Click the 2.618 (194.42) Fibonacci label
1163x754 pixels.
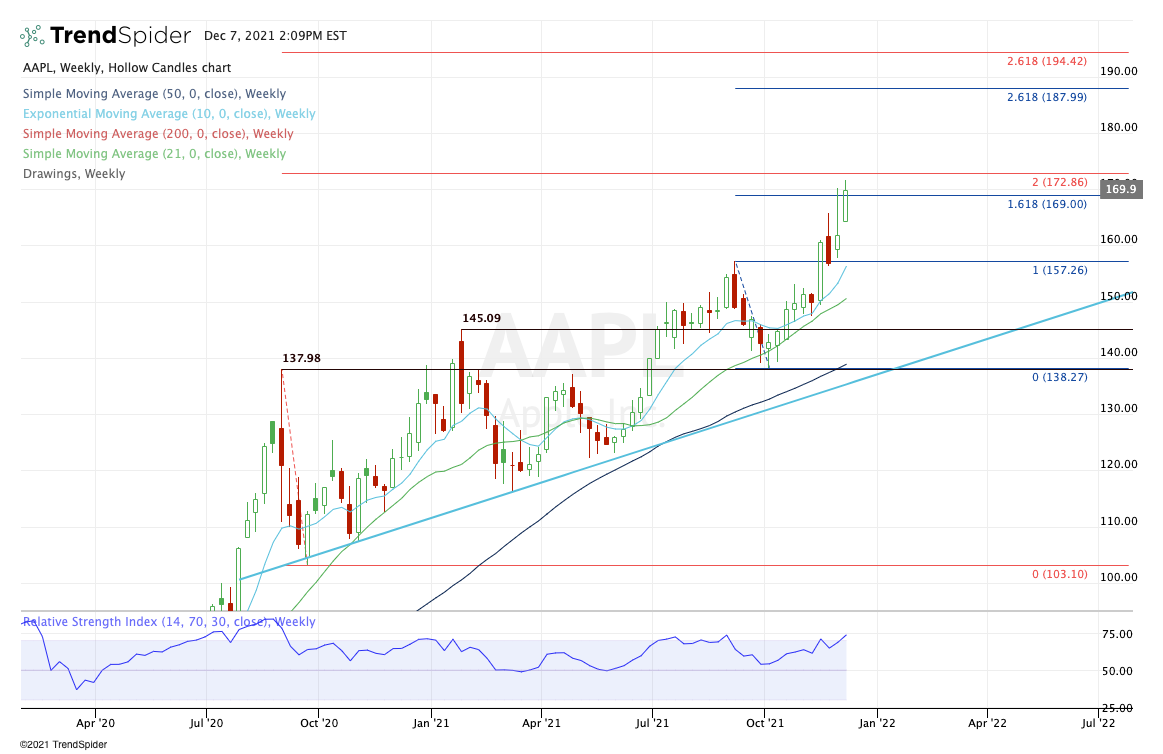(1047, 61)
